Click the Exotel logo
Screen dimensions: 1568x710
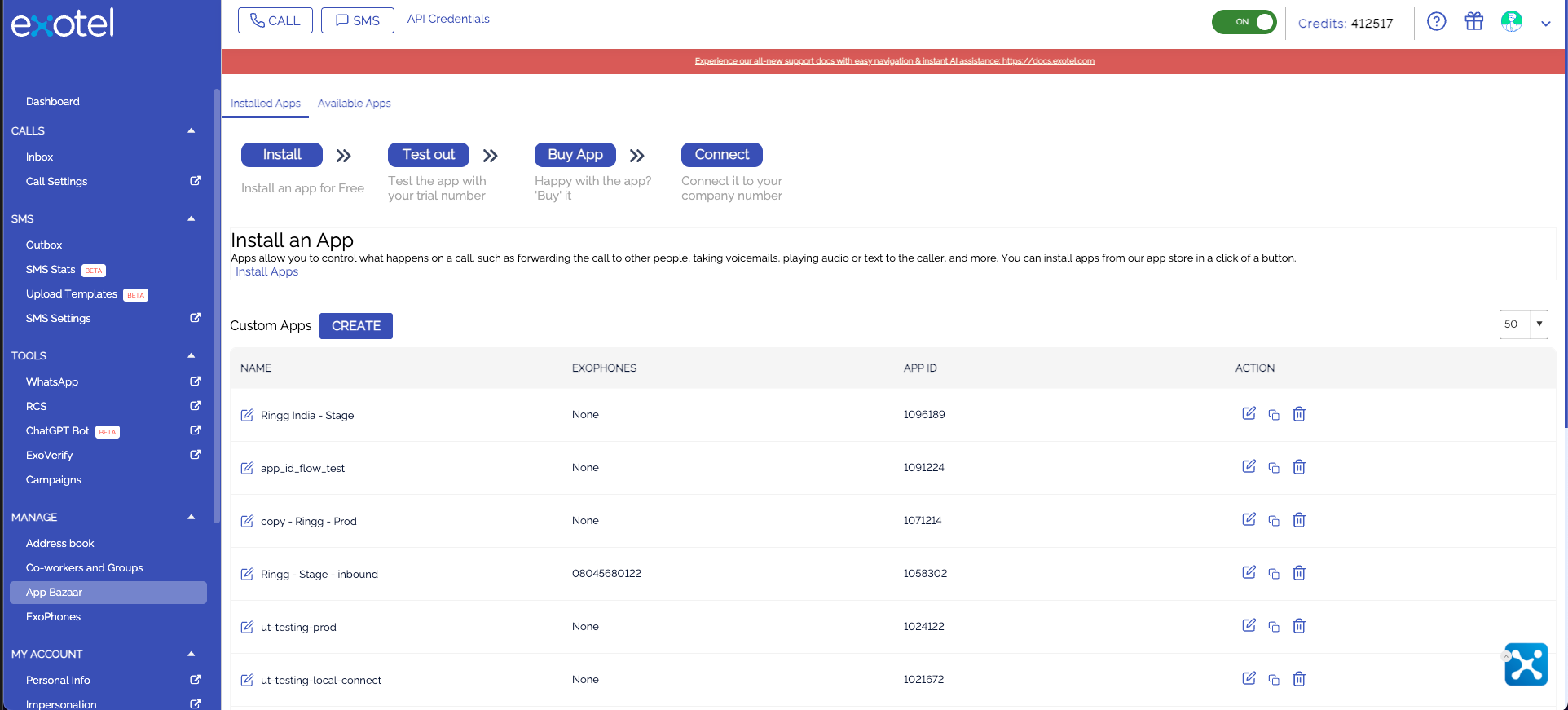(63, 23)
